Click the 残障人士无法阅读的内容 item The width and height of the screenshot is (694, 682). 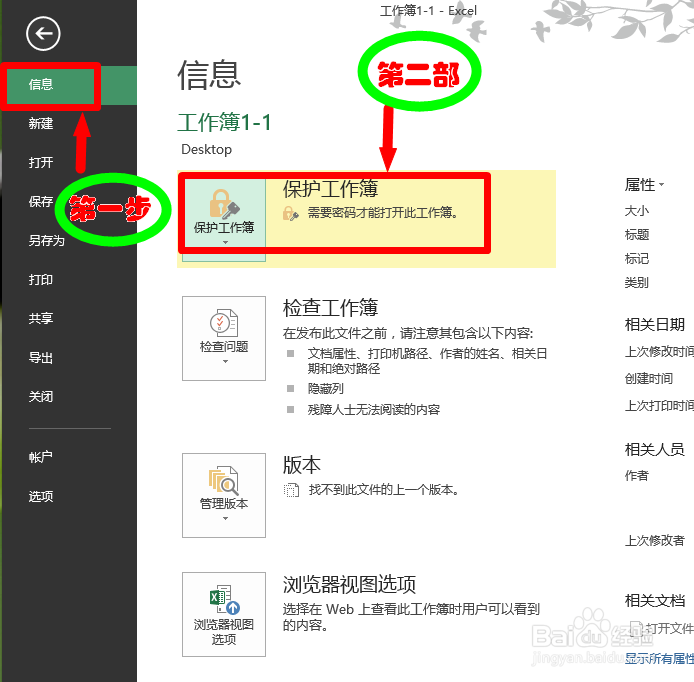coord(374,410)
